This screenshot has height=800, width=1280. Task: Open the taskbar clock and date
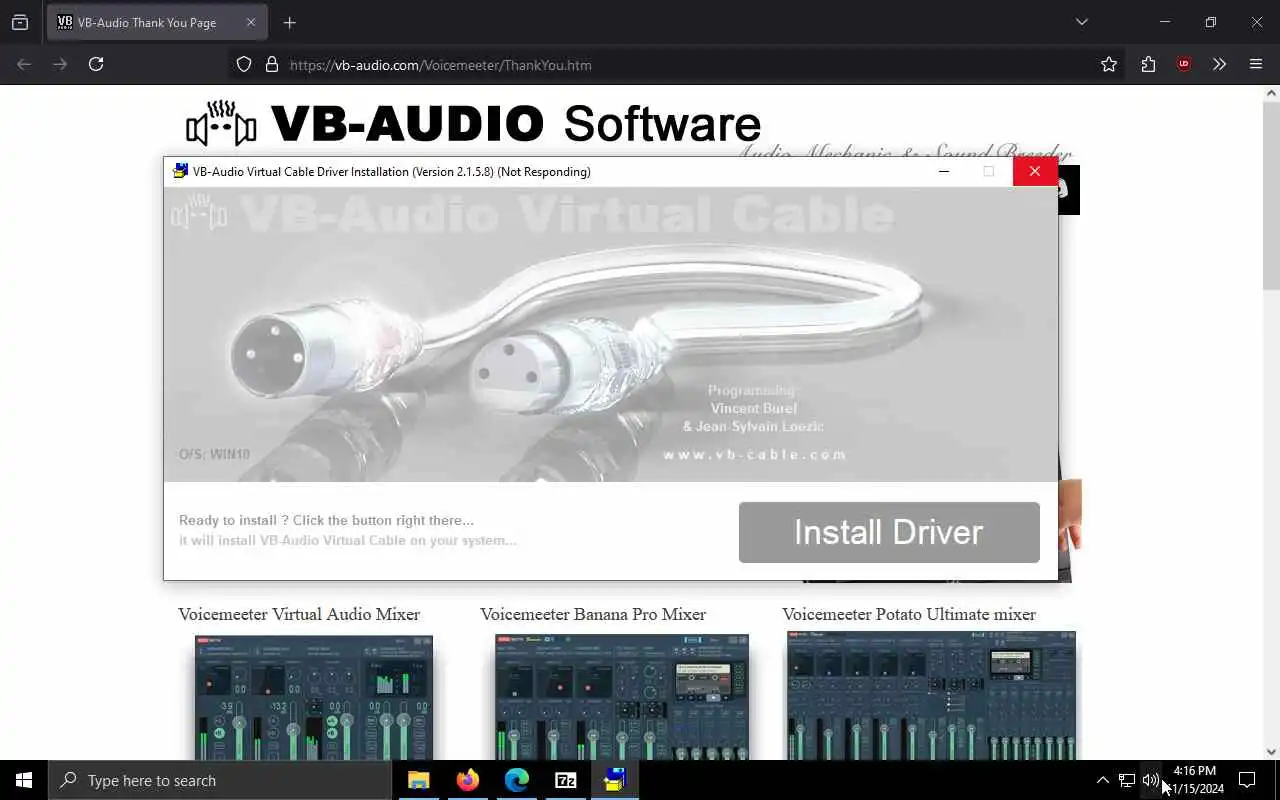click(1196, 780)
